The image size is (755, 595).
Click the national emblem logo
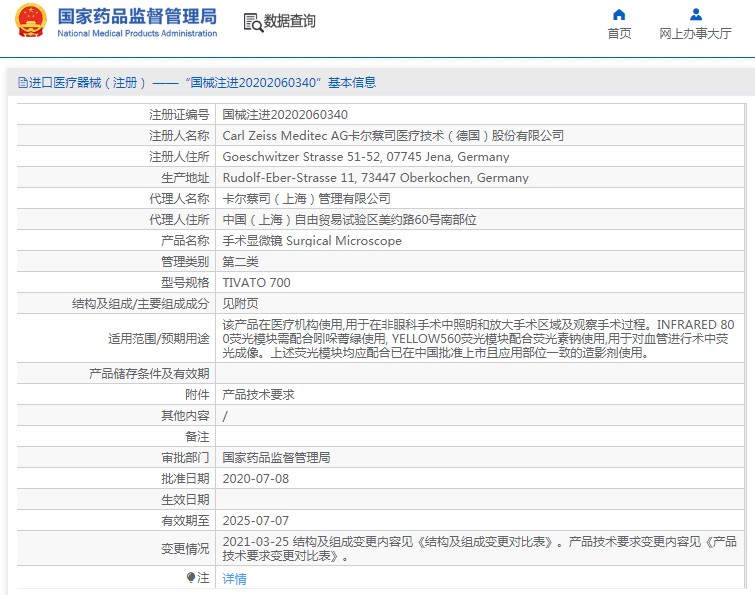(31, 20)
